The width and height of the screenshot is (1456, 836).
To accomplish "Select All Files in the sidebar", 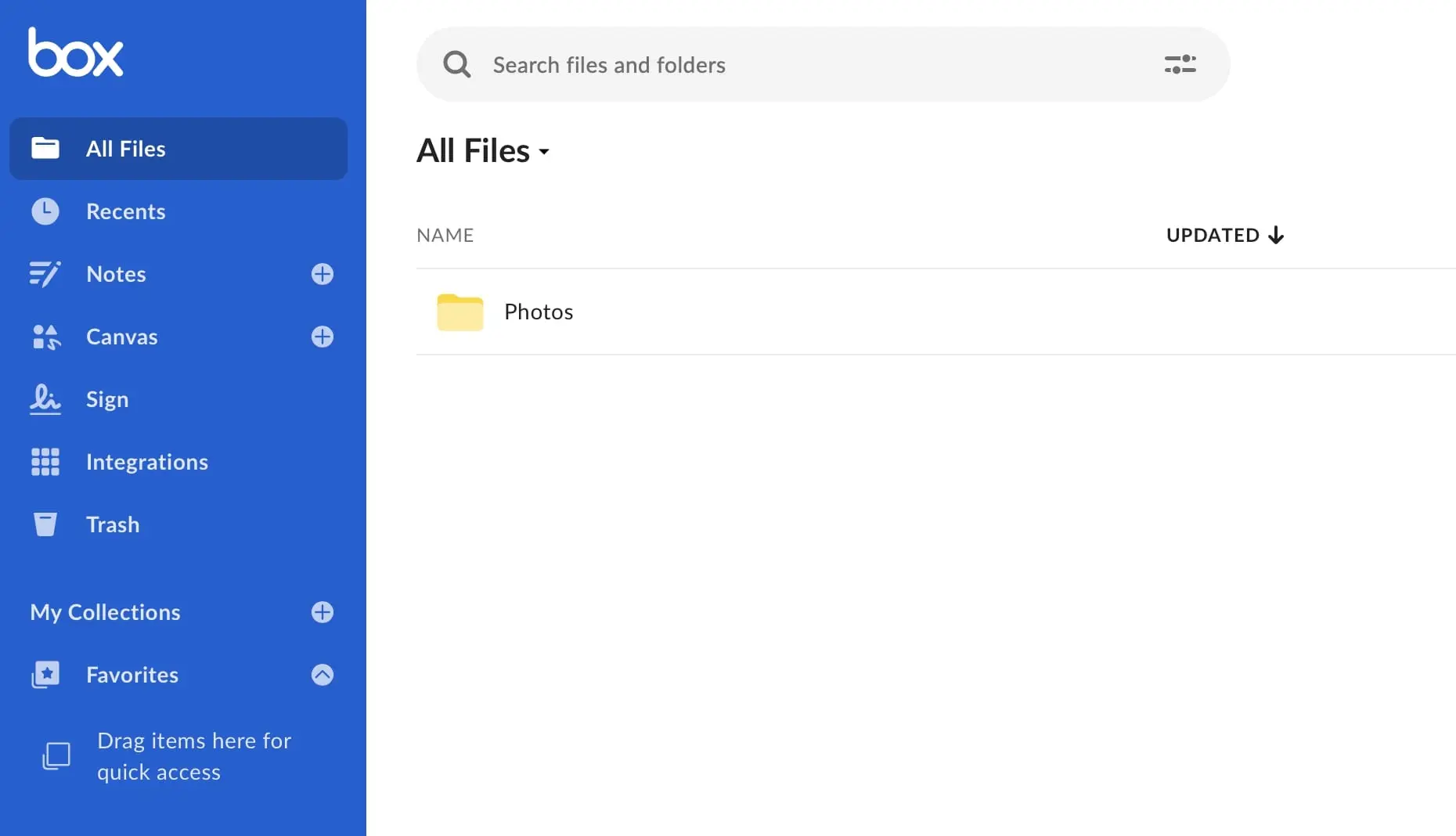I will click(125, 149).
